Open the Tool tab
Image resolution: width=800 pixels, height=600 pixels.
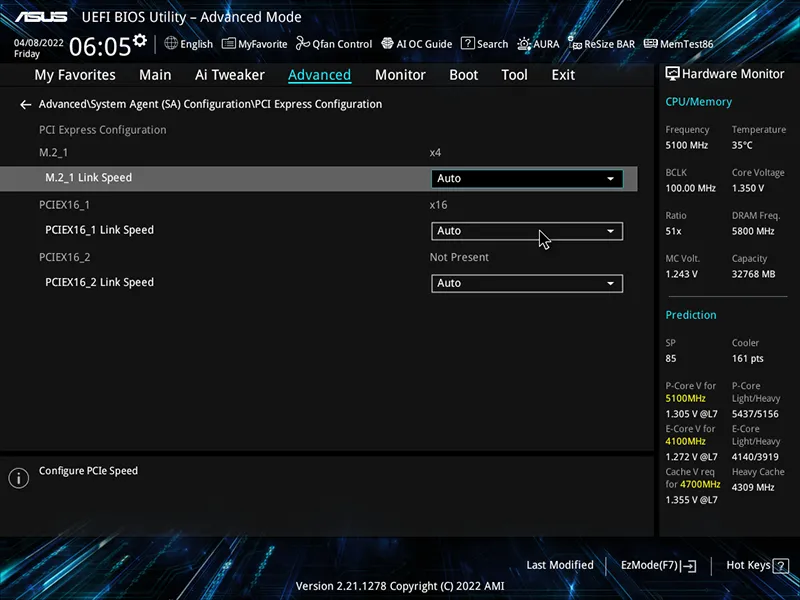(x=514, y=75)
